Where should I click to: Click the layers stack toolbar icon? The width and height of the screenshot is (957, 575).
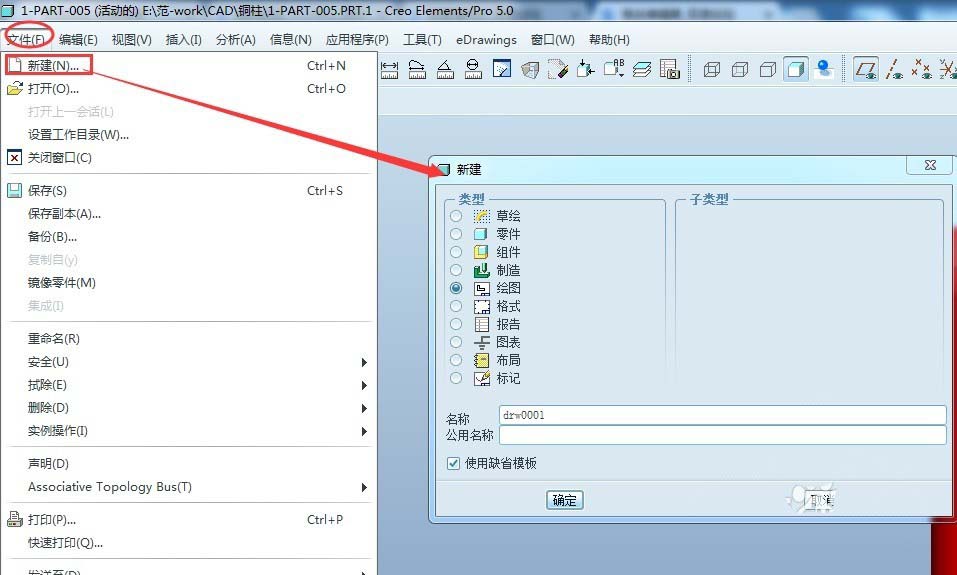click(x=641, y=69)
